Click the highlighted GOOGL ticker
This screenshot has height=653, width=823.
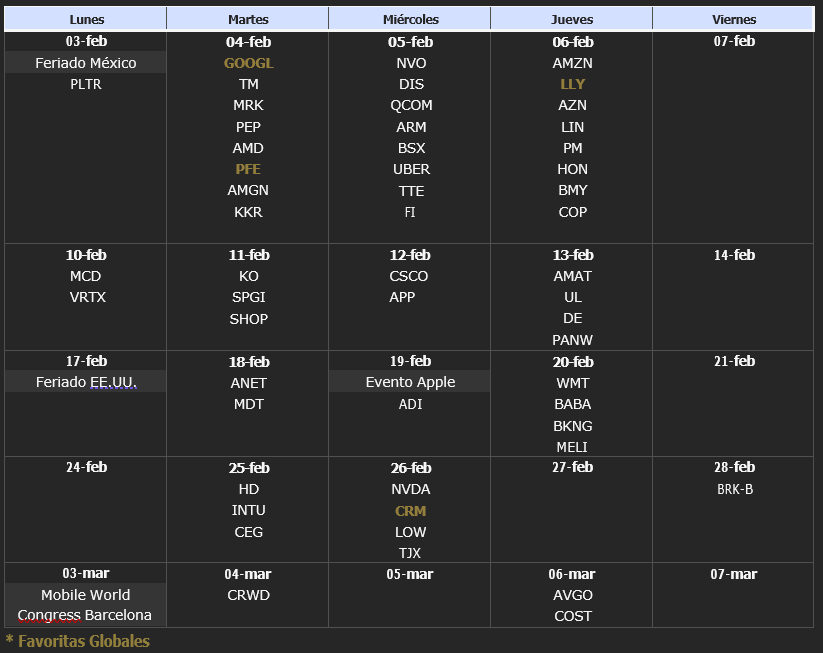click(248, 63)
